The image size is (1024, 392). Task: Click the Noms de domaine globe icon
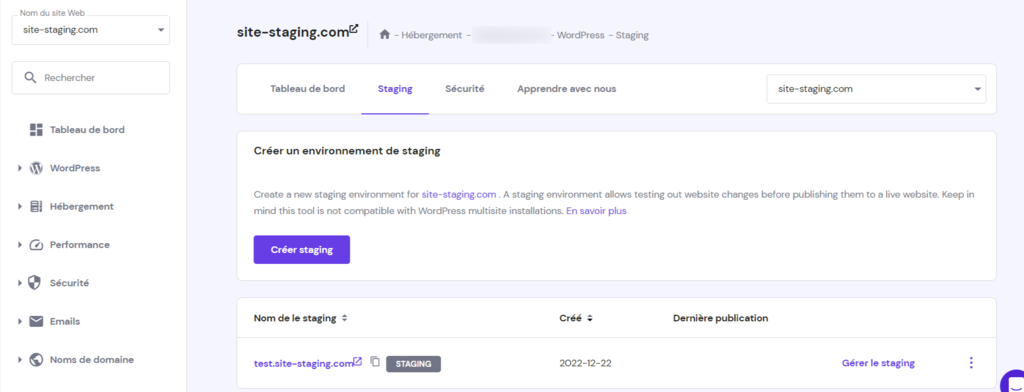36,359
